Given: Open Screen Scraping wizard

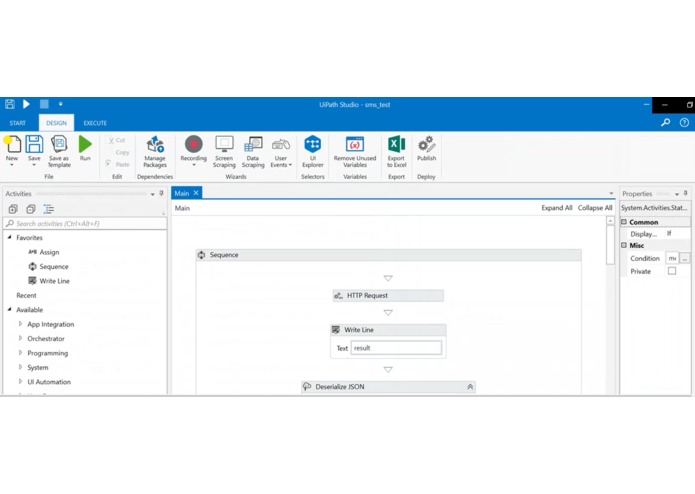Looking at the screenshot, I should coord(224,152).
